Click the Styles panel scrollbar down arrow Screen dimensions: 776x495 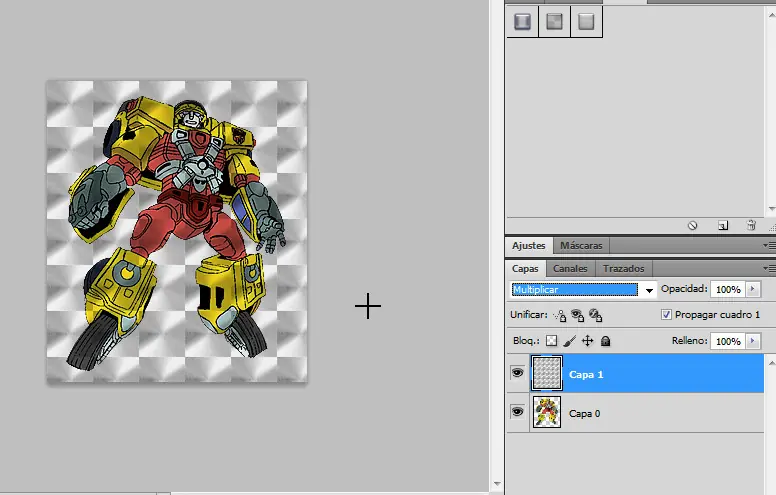point(772,209)
